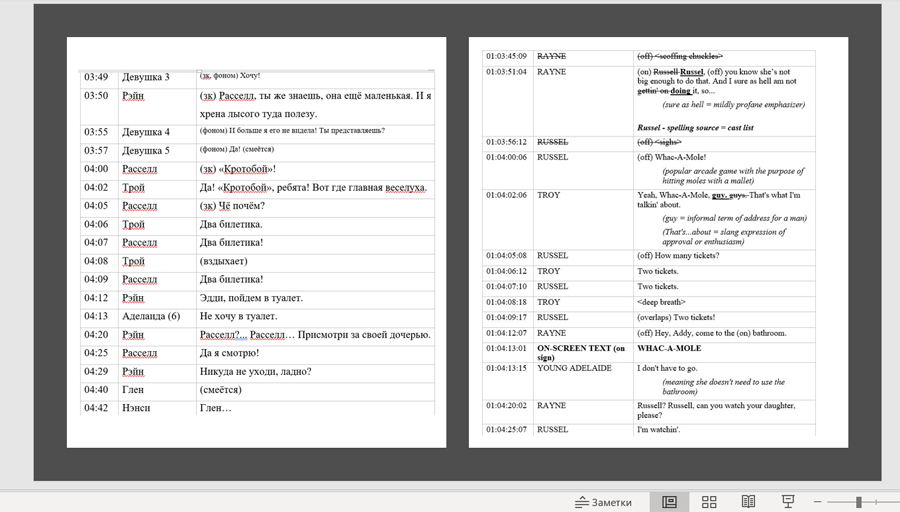Click the speaker name YOUNG ADELAIDE
Screen dimensions: 900x512
point(575,369)
